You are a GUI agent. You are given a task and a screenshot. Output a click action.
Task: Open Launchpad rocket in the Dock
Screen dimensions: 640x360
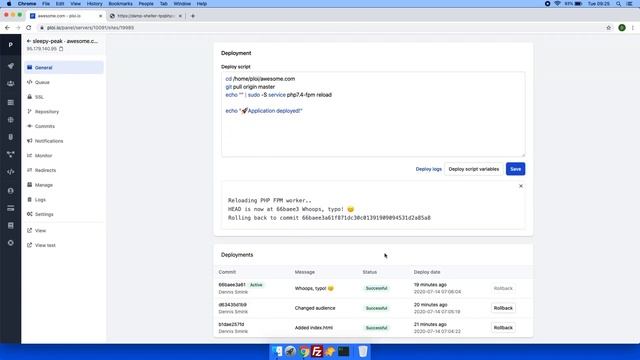pyautogui.click(x=290, y=351)
